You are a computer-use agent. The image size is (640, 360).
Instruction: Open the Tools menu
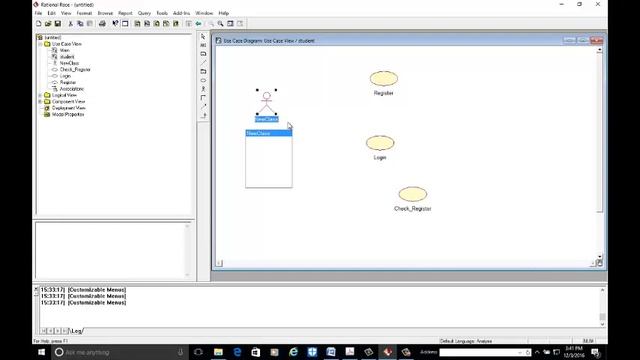[x=162, y=13]
